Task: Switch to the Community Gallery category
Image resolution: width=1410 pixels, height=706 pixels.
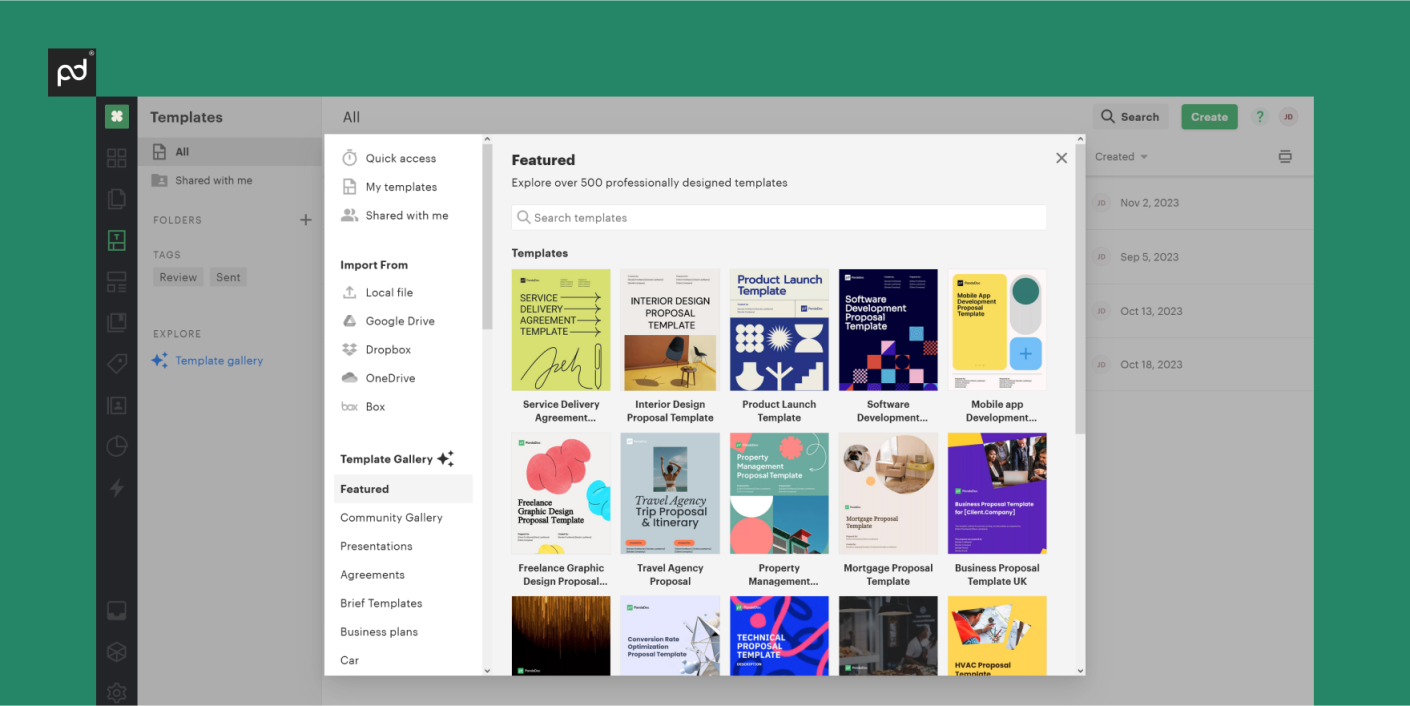Action: 391,517
